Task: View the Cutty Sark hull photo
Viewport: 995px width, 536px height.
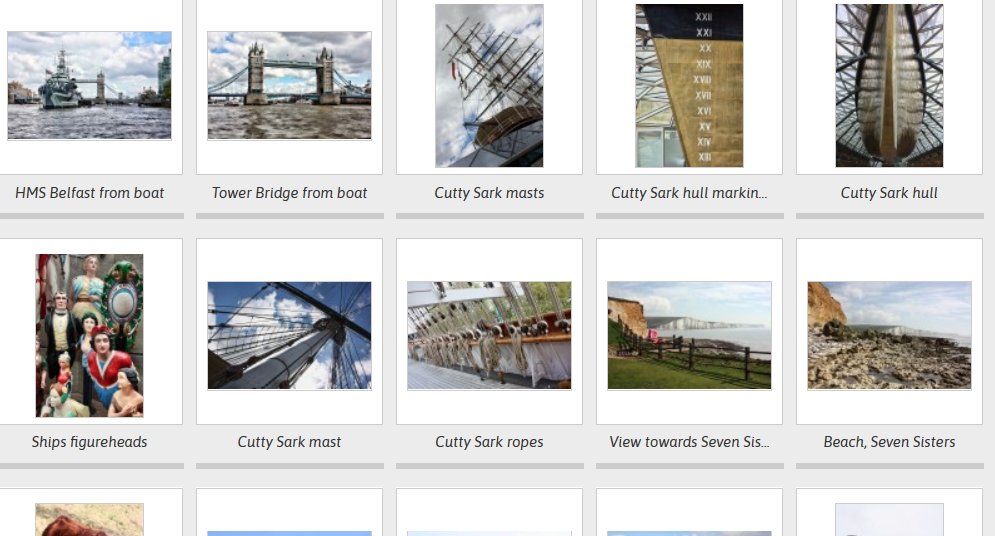Action: pyautogui.click(x=889, y=86)
